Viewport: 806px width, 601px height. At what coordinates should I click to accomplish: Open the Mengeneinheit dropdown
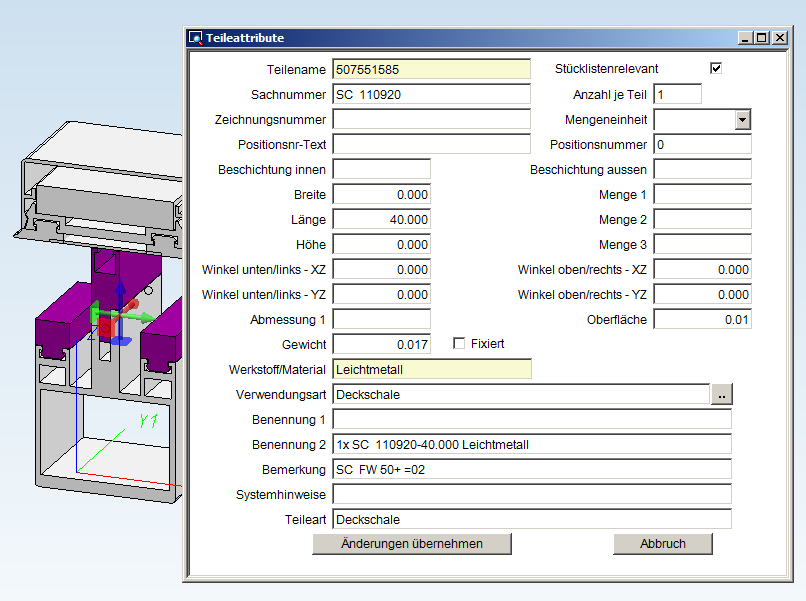(x=742, y=120)
